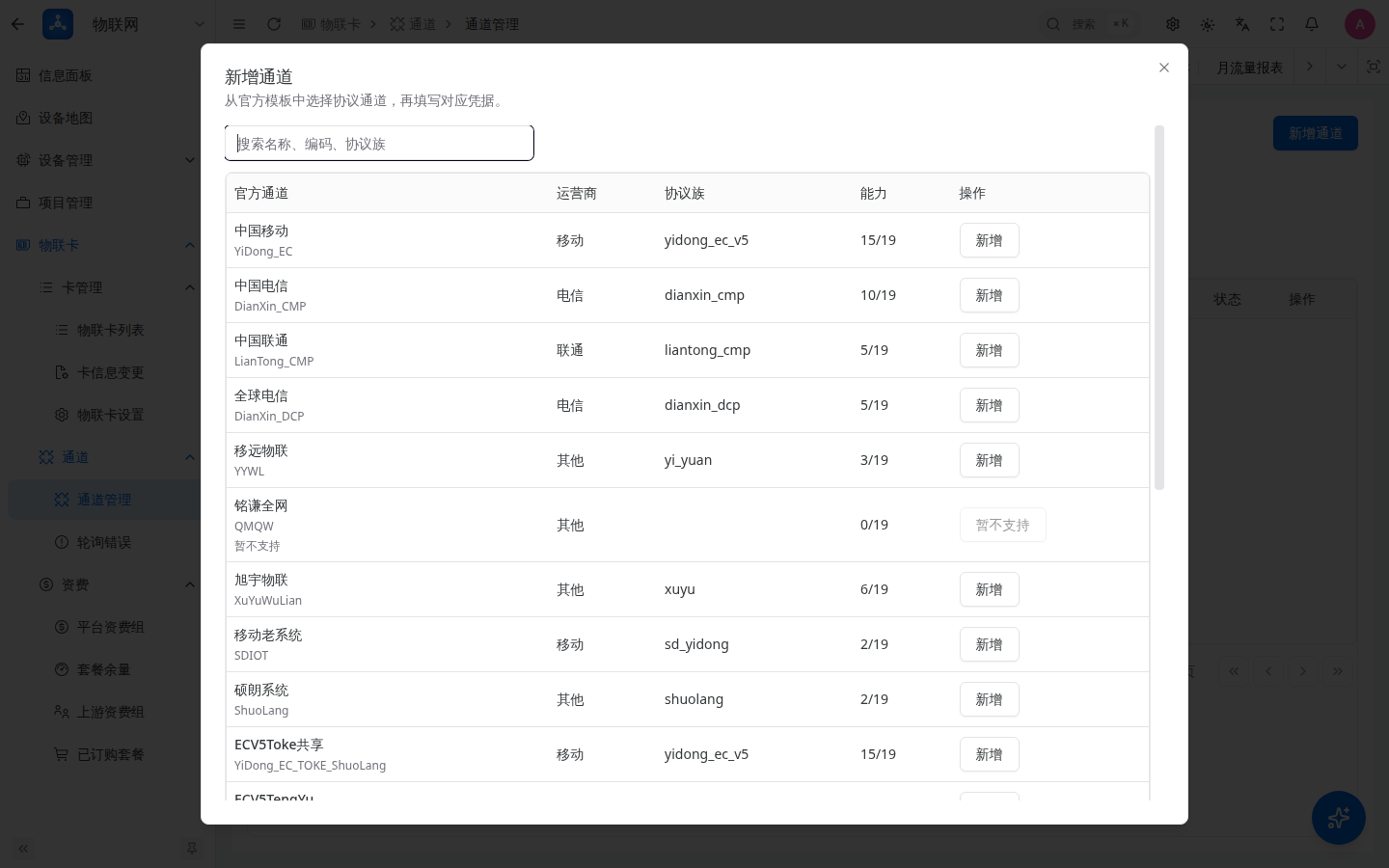Go to the first page arrow
This screenshot has height=868, width=1389.
tap(1234, 671)
